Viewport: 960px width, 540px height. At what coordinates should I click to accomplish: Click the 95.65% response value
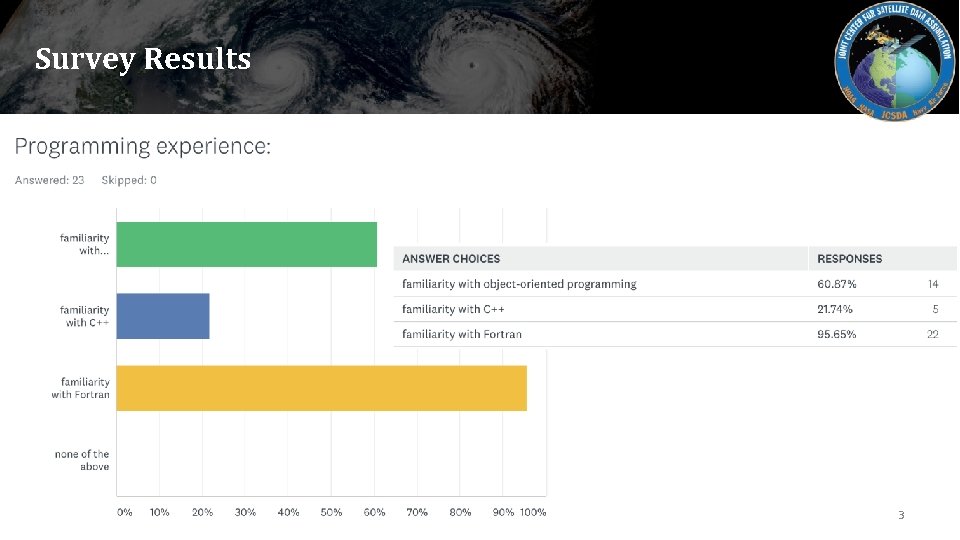click(x=837, y=334)
